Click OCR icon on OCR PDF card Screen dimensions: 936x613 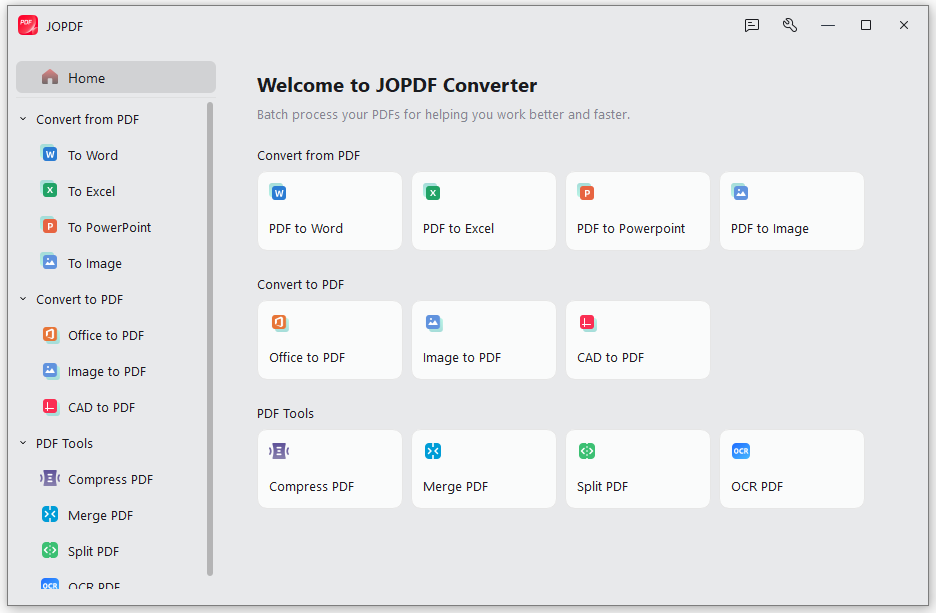tap(741, 451)
